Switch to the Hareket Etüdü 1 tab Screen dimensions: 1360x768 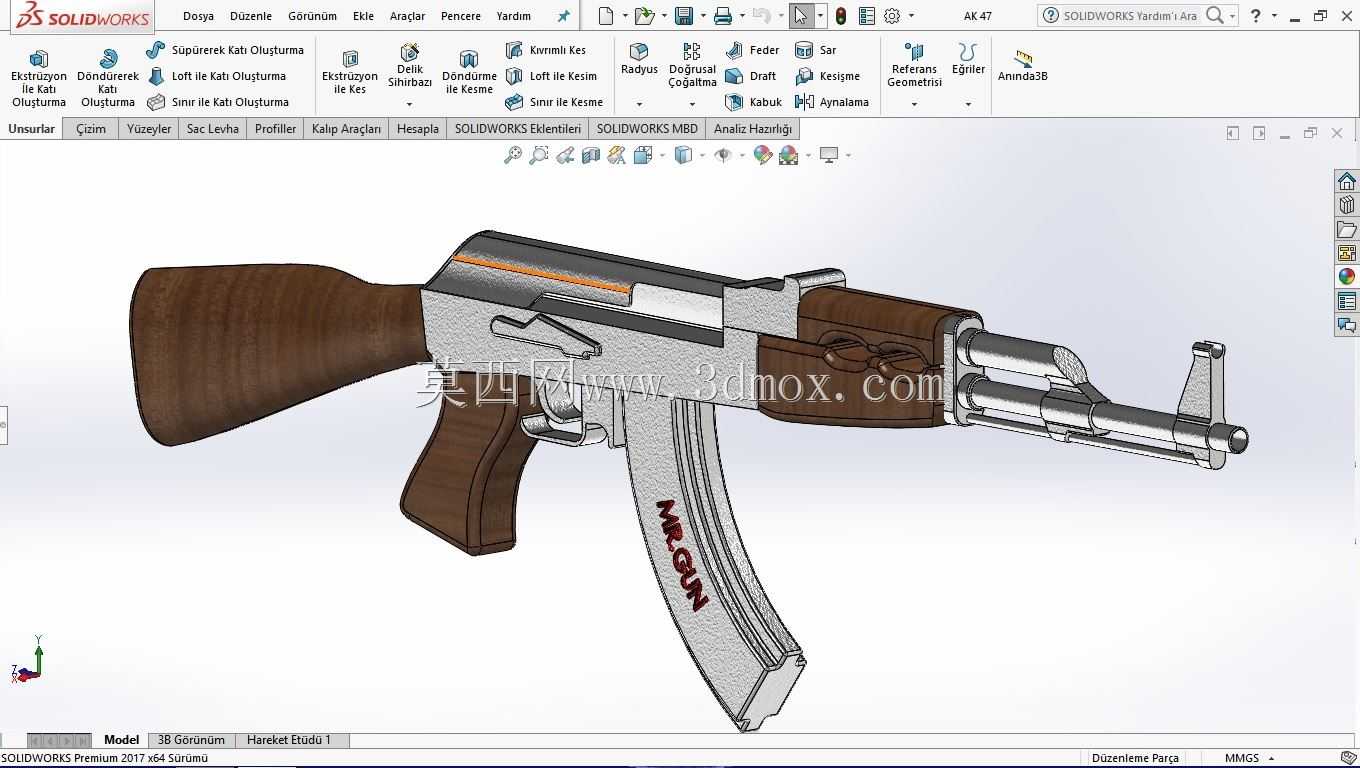click(289, 740)
